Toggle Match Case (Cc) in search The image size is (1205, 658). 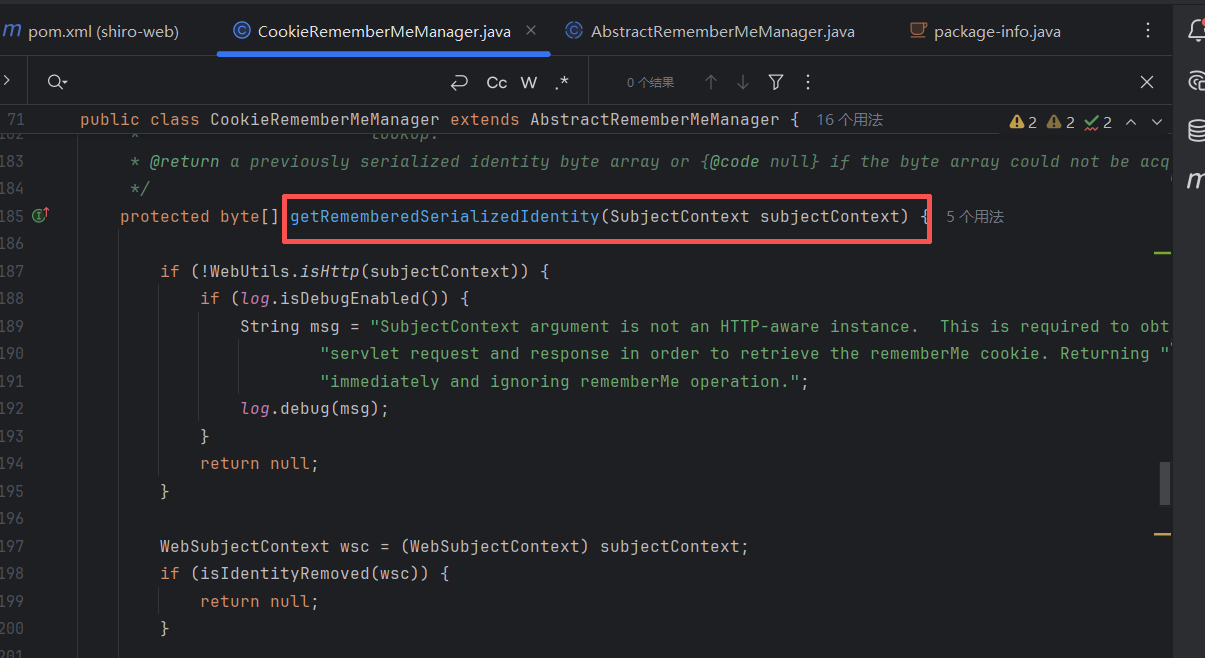click(x=497, y=82)
